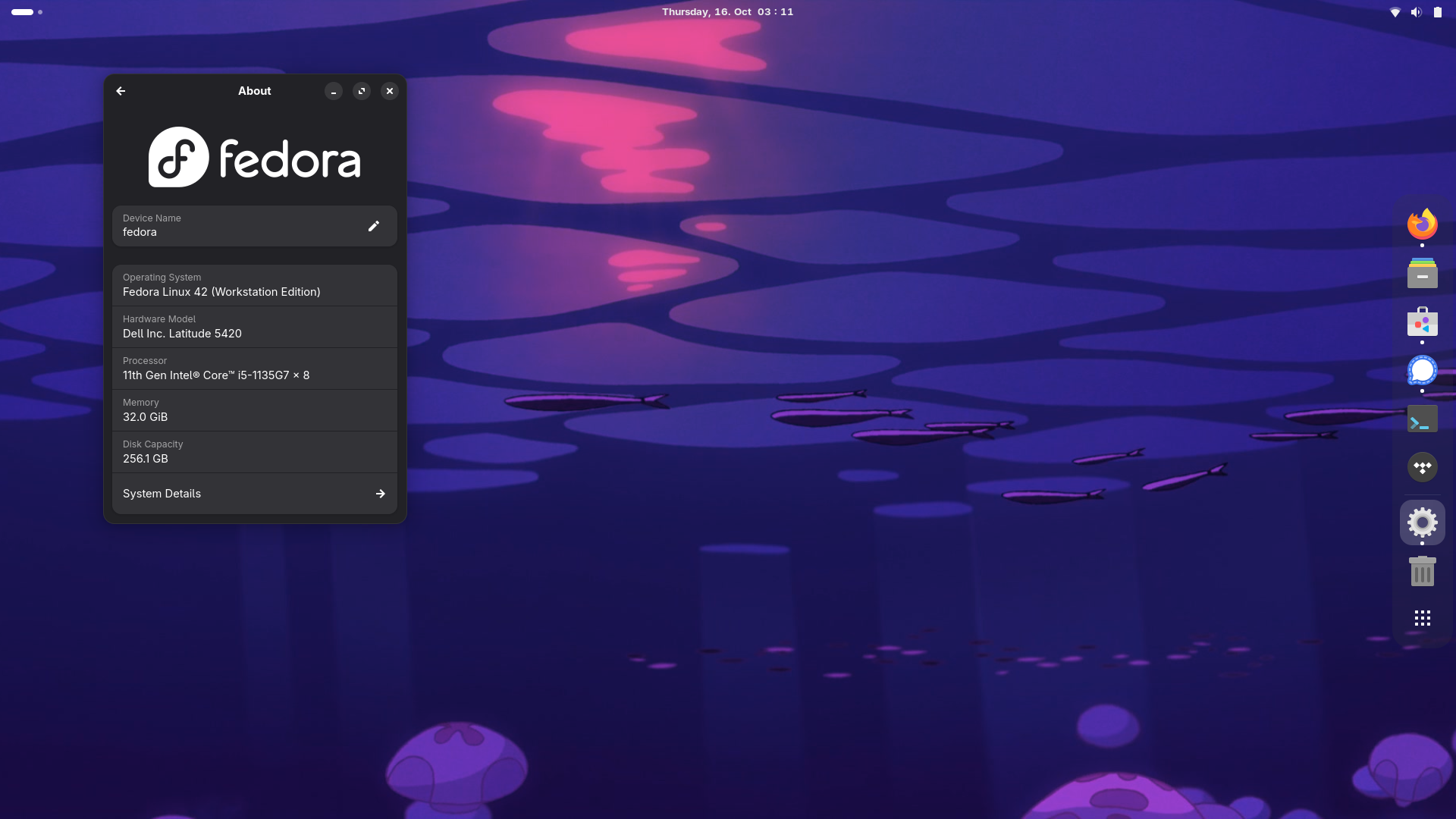
Task: Show all applications grid
Action: click(x=1422, y=618)
